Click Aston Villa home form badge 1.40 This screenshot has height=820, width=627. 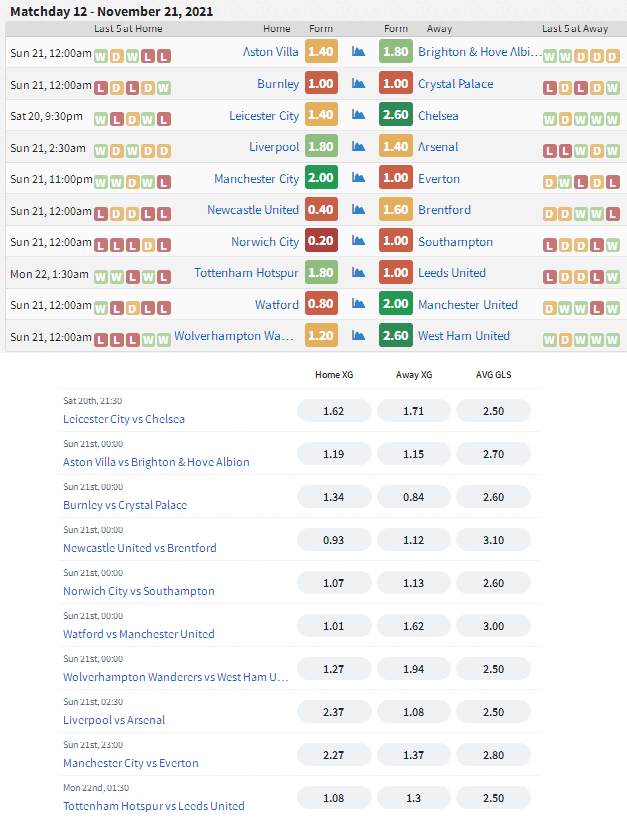(x=321, y=51)
